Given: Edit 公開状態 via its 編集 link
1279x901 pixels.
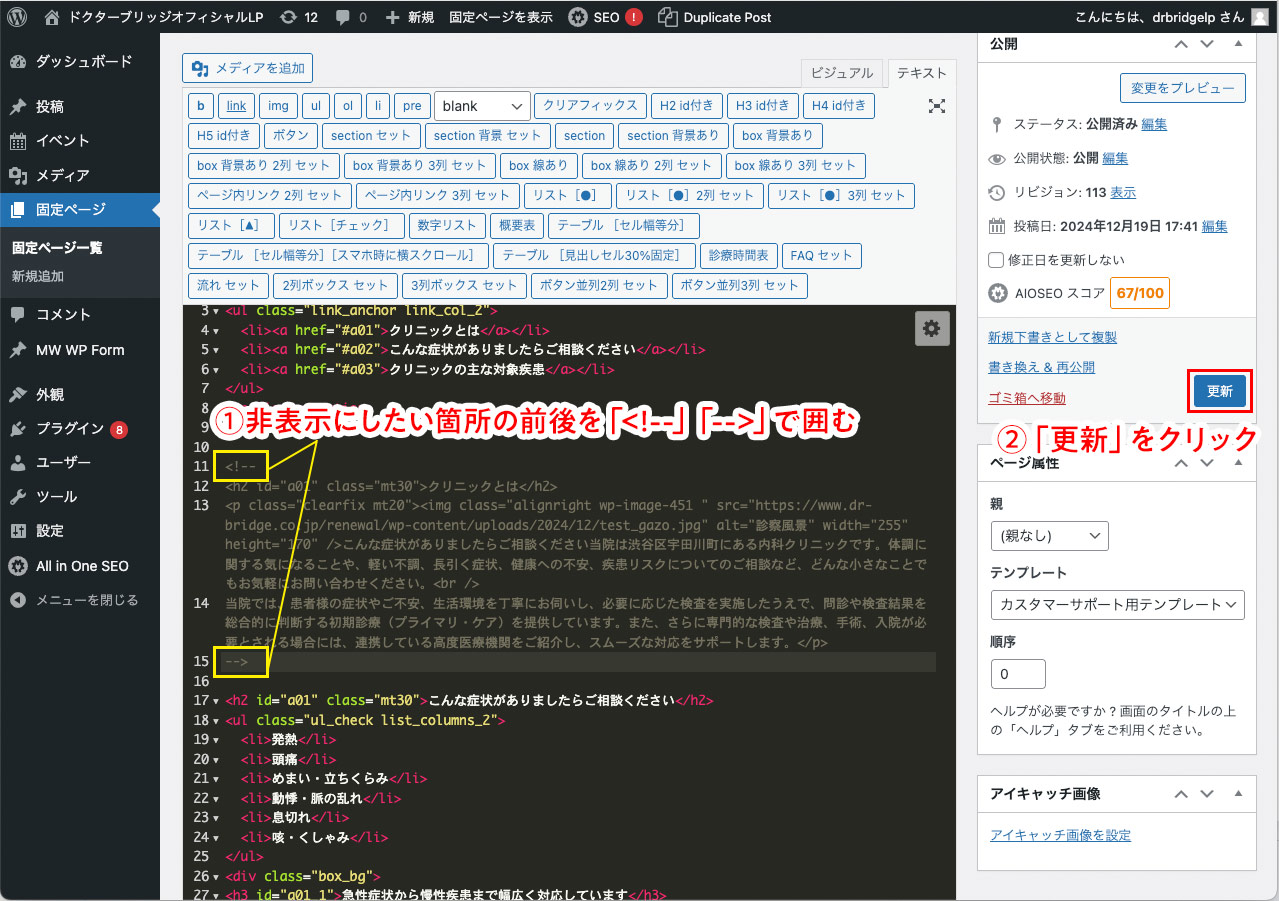Looking at the screenshot, I should click(1115, 158).
